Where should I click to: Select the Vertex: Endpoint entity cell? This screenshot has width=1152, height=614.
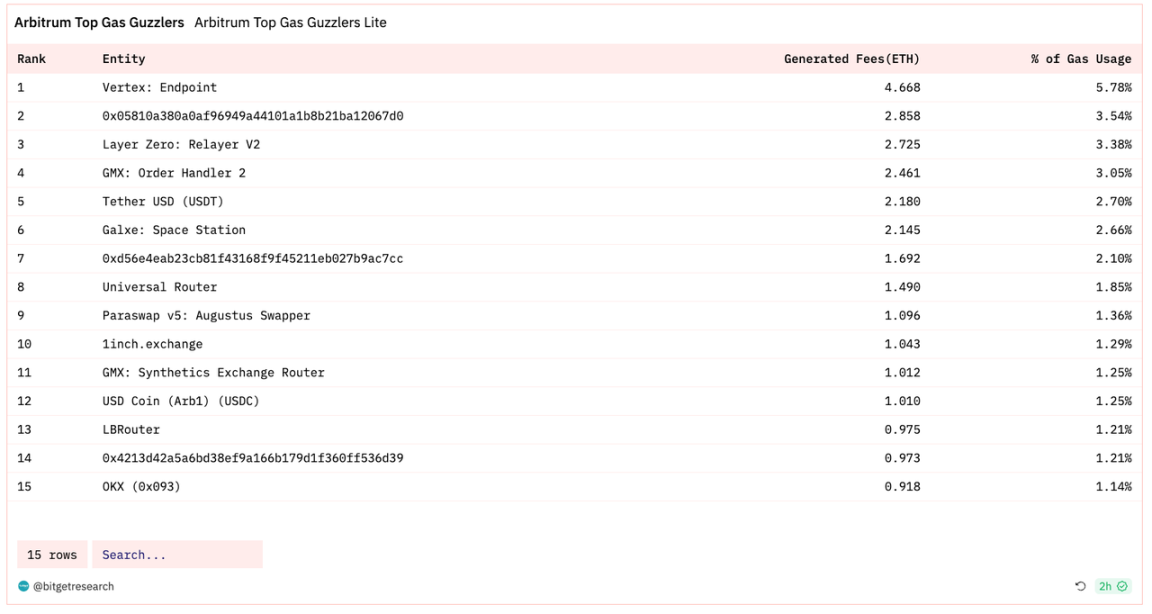(x=159, y=87)
